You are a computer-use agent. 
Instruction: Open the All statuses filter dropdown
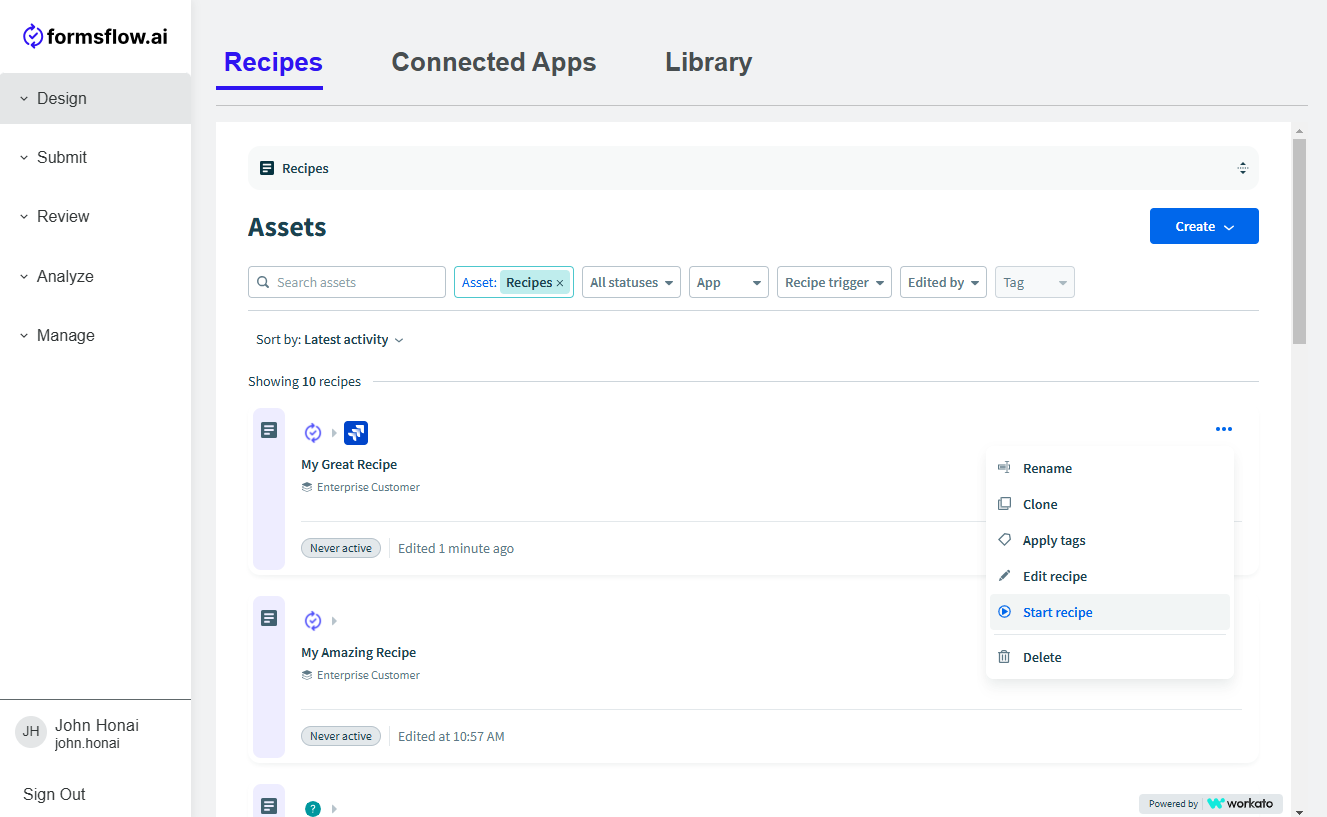click(631, 282)
